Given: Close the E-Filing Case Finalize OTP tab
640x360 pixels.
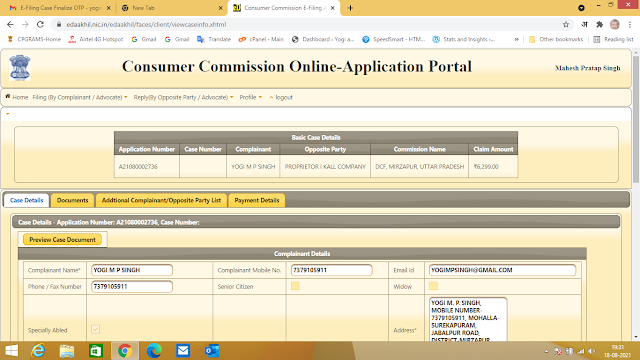Looking at the screenshot, I should pyautogui.click(x=109, y=8).
